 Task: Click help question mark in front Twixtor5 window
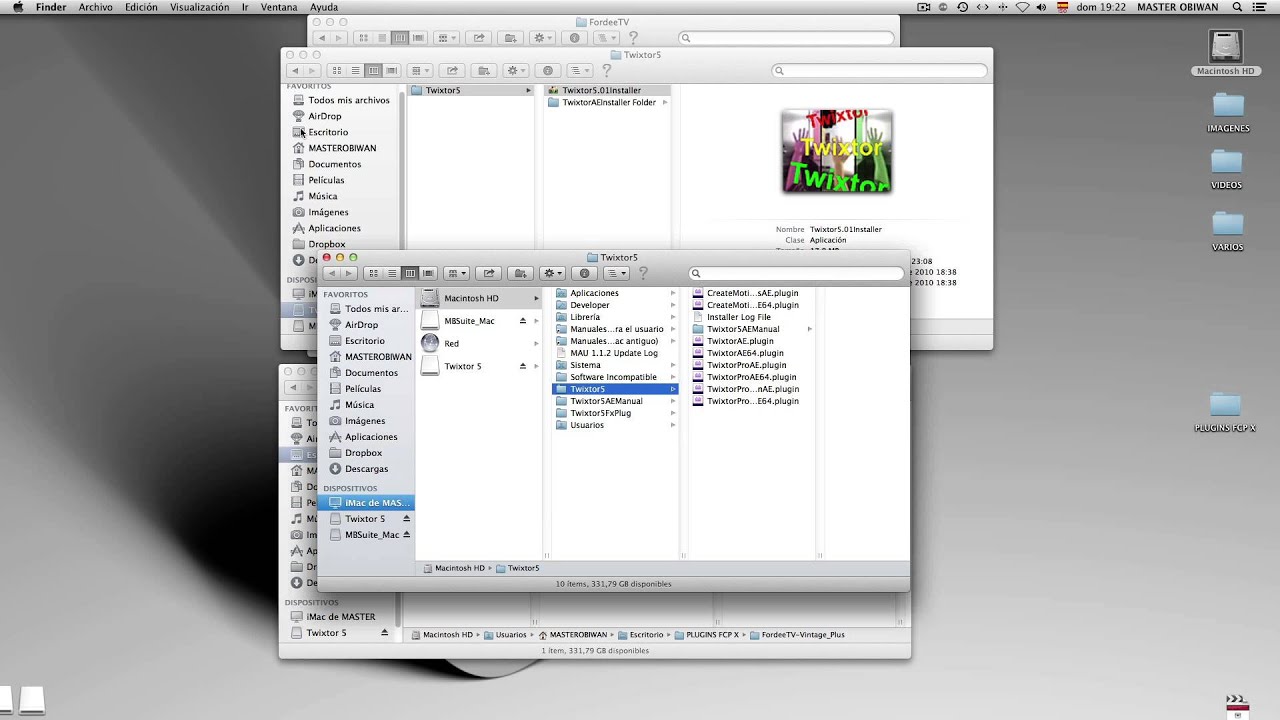(x=643, y=273)
